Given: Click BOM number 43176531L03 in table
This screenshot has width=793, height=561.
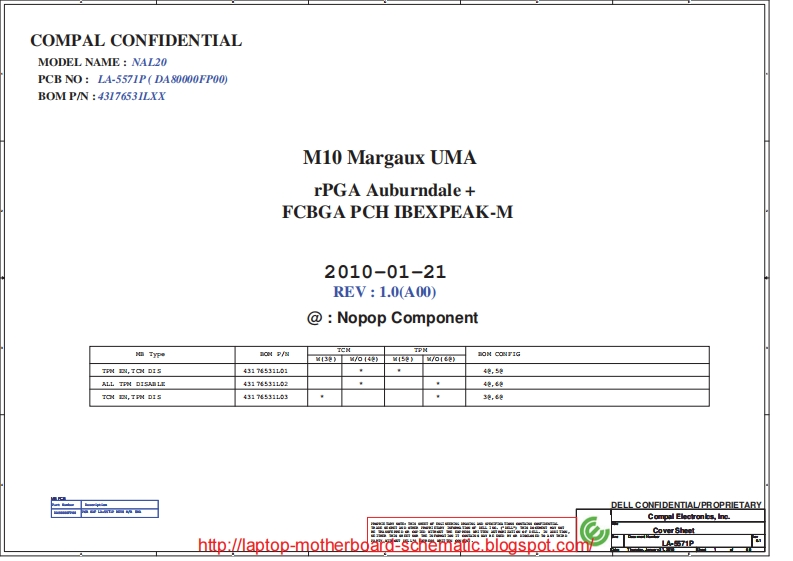Looking at the screenshot, I should click(265, 397).
